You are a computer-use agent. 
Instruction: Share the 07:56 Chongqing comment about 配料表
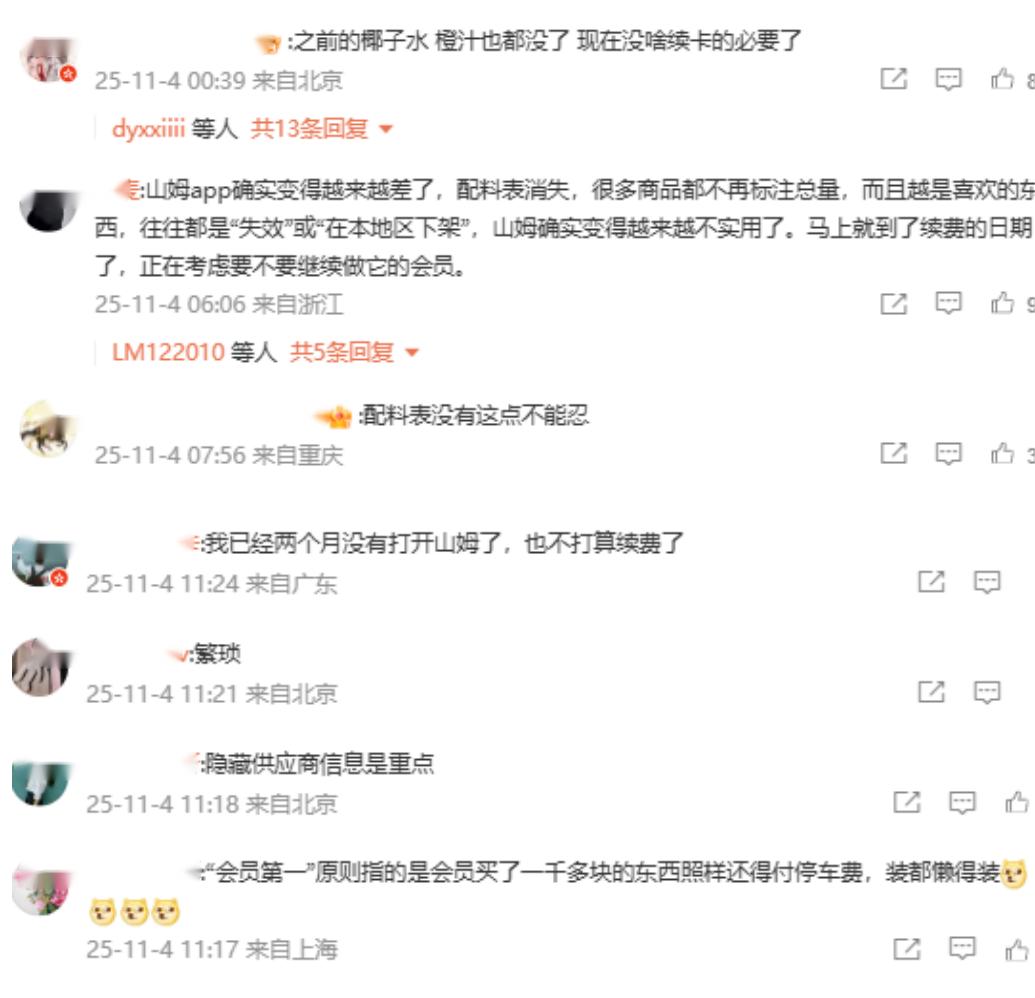tap(894, 453)
